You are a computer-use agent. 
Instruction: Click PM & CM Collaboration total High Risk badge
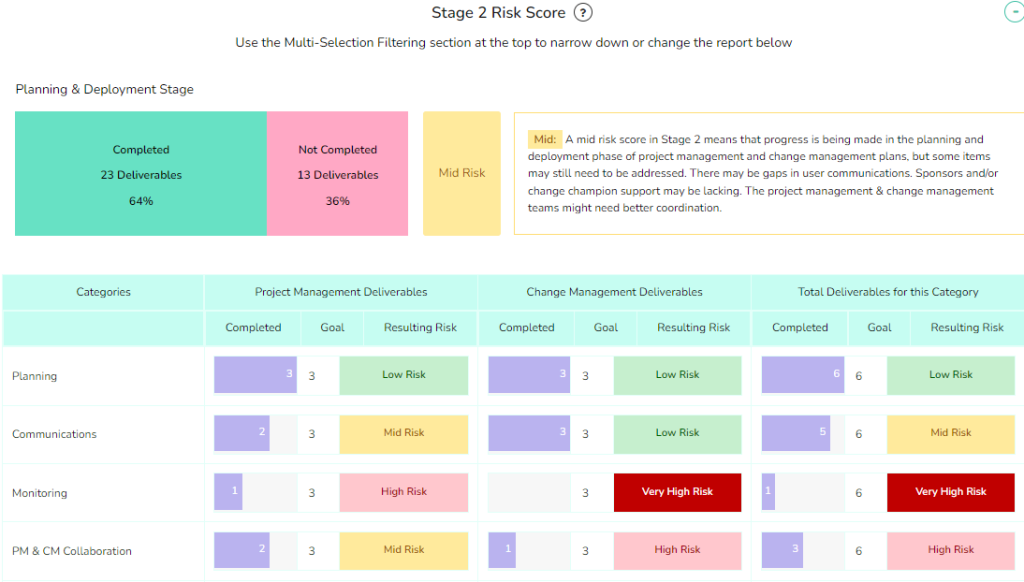click(x=951, y=550)
